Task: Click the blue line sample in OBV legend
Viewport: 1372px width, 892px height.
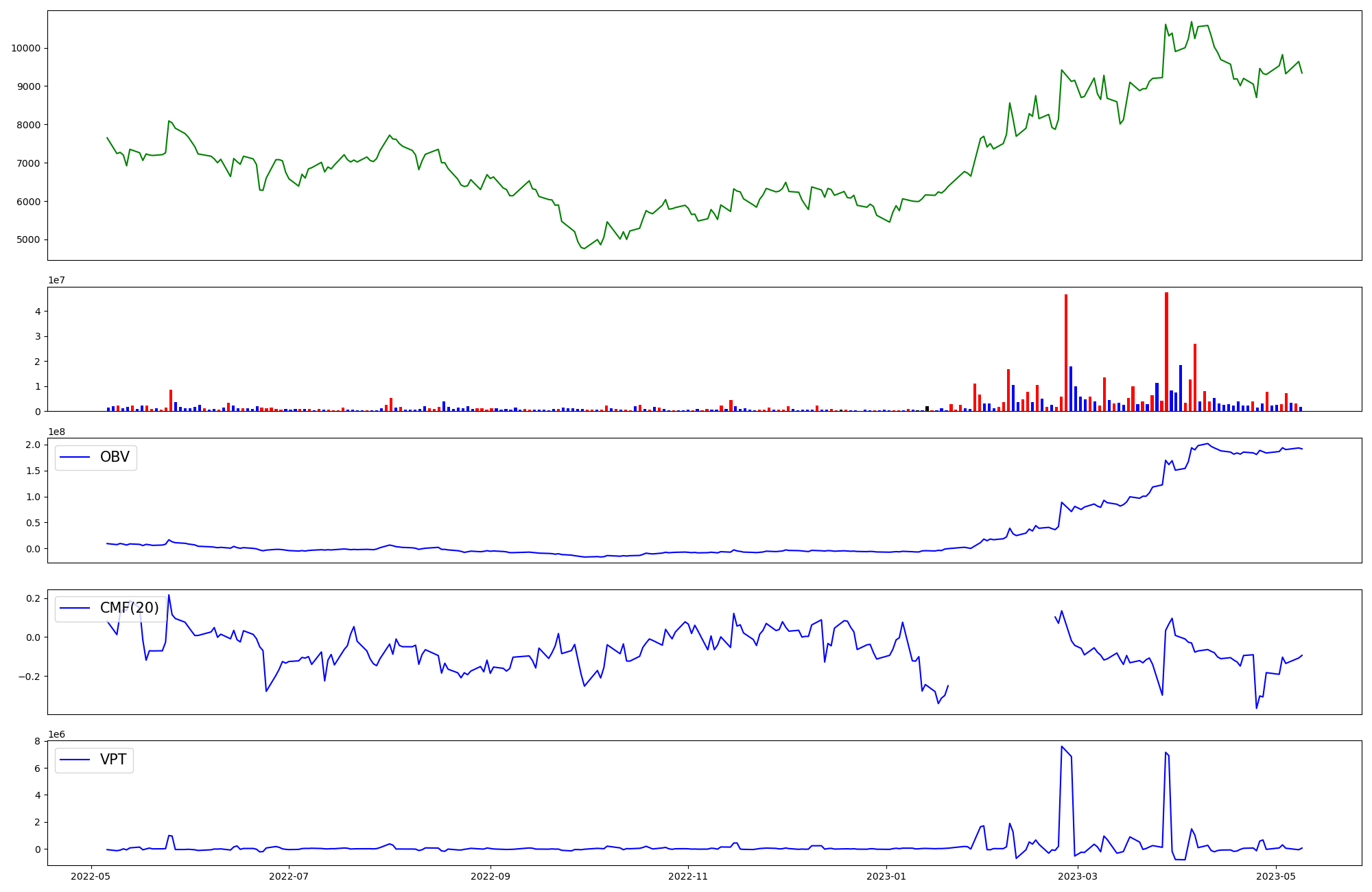Action: 75,458
